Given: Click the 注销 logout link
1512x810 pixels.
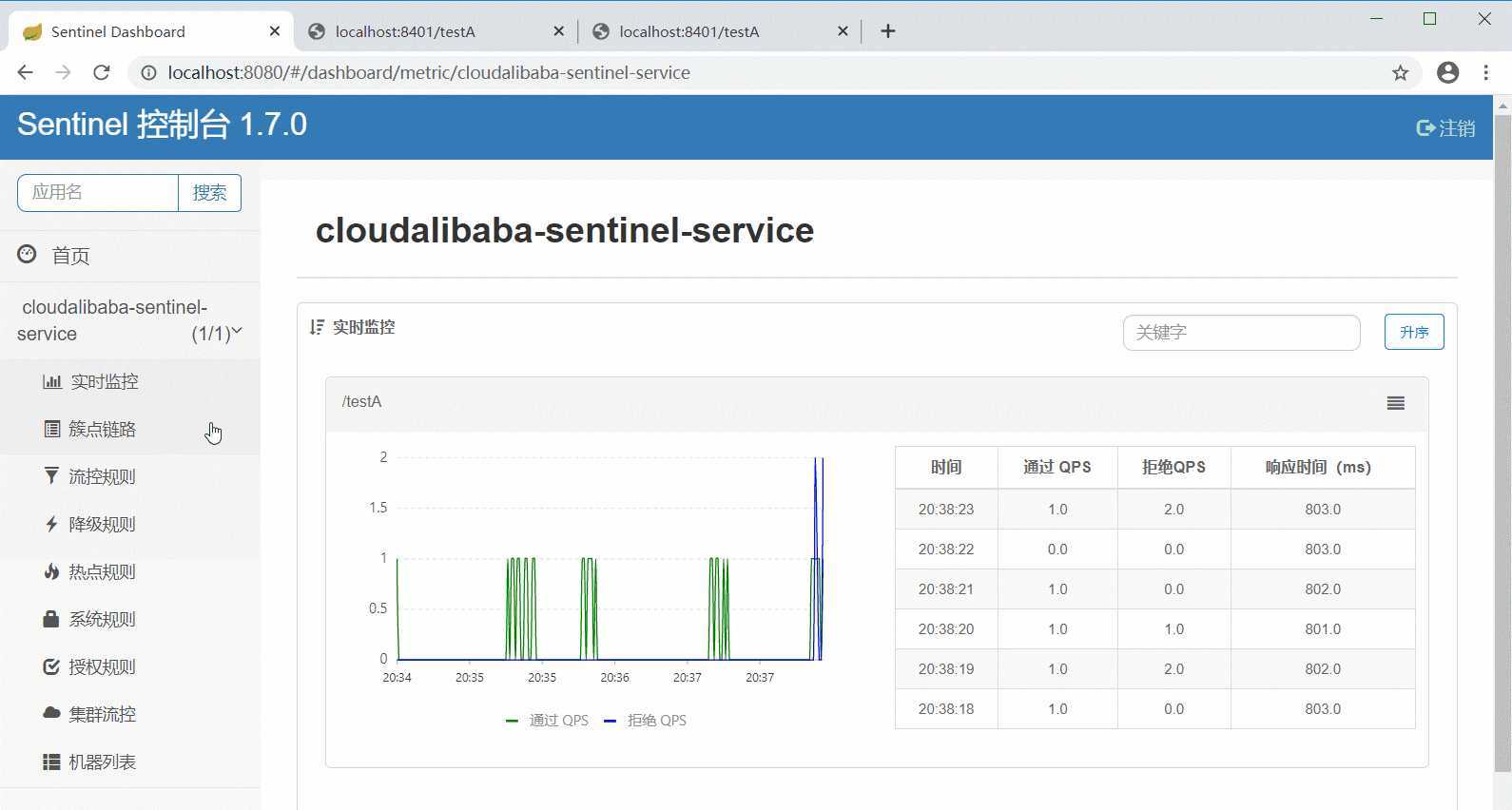Looking at the screenshot, I should click(x=1445, y=127).
